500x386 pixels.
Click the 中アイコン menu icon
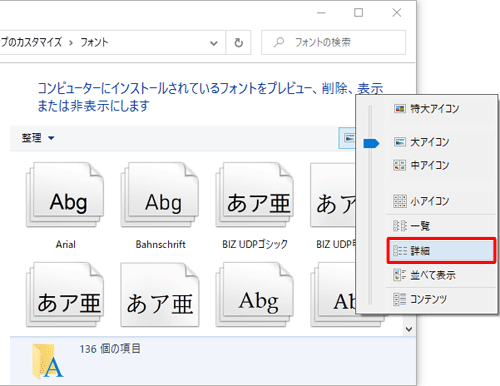click(400, 165)
